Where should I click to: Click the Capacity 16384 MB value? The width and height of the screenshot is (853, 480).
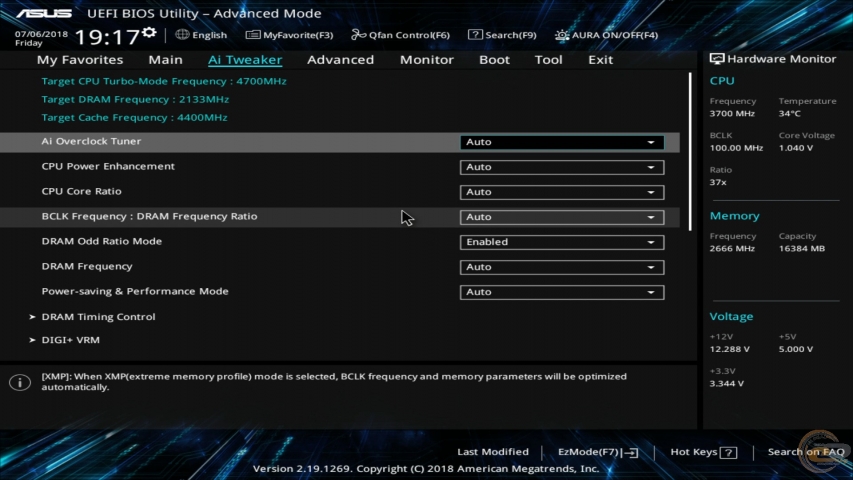(x=802, y=249)
